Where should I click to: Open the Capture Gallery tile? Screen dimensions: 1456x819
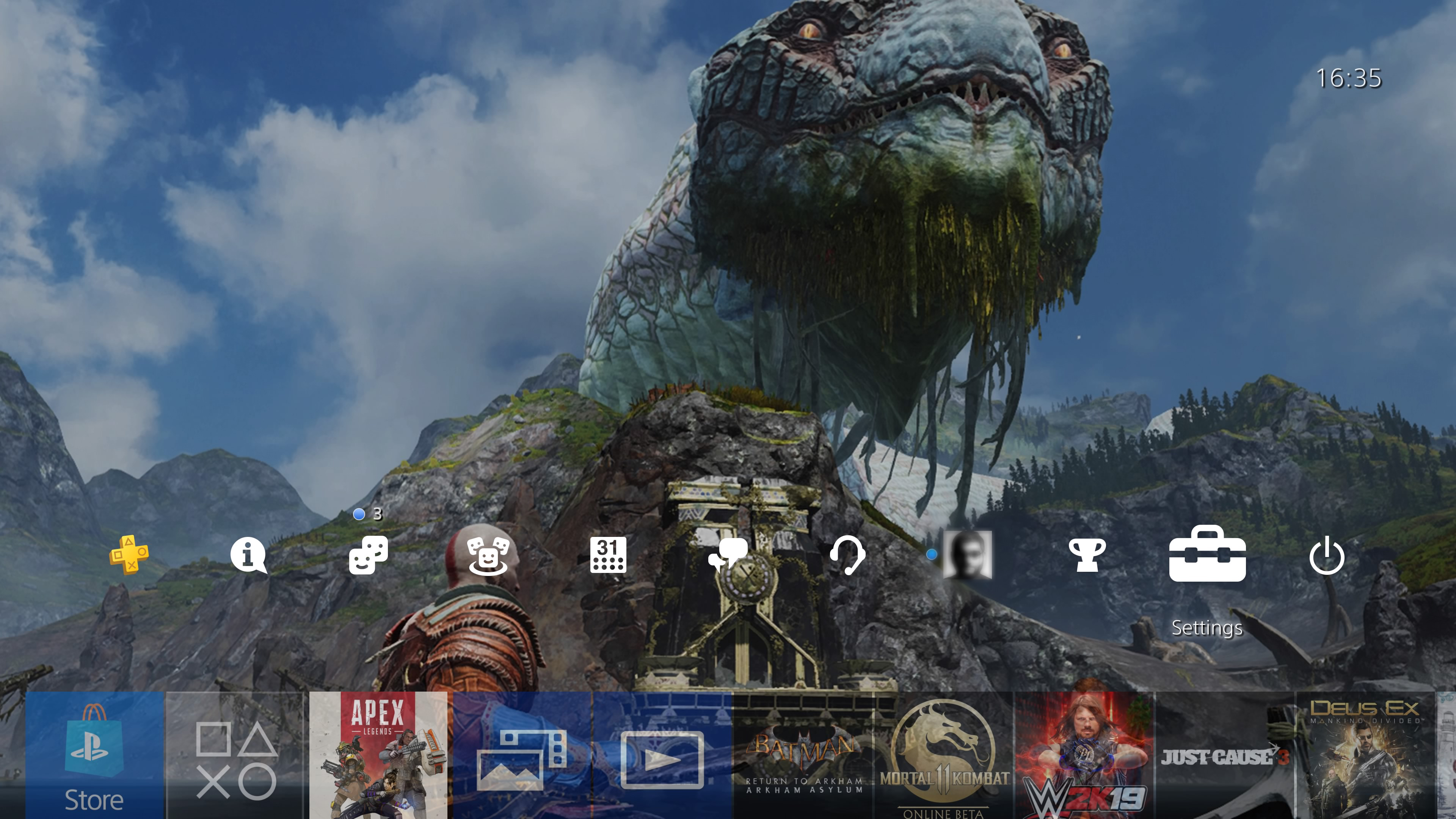pos(522,755)
